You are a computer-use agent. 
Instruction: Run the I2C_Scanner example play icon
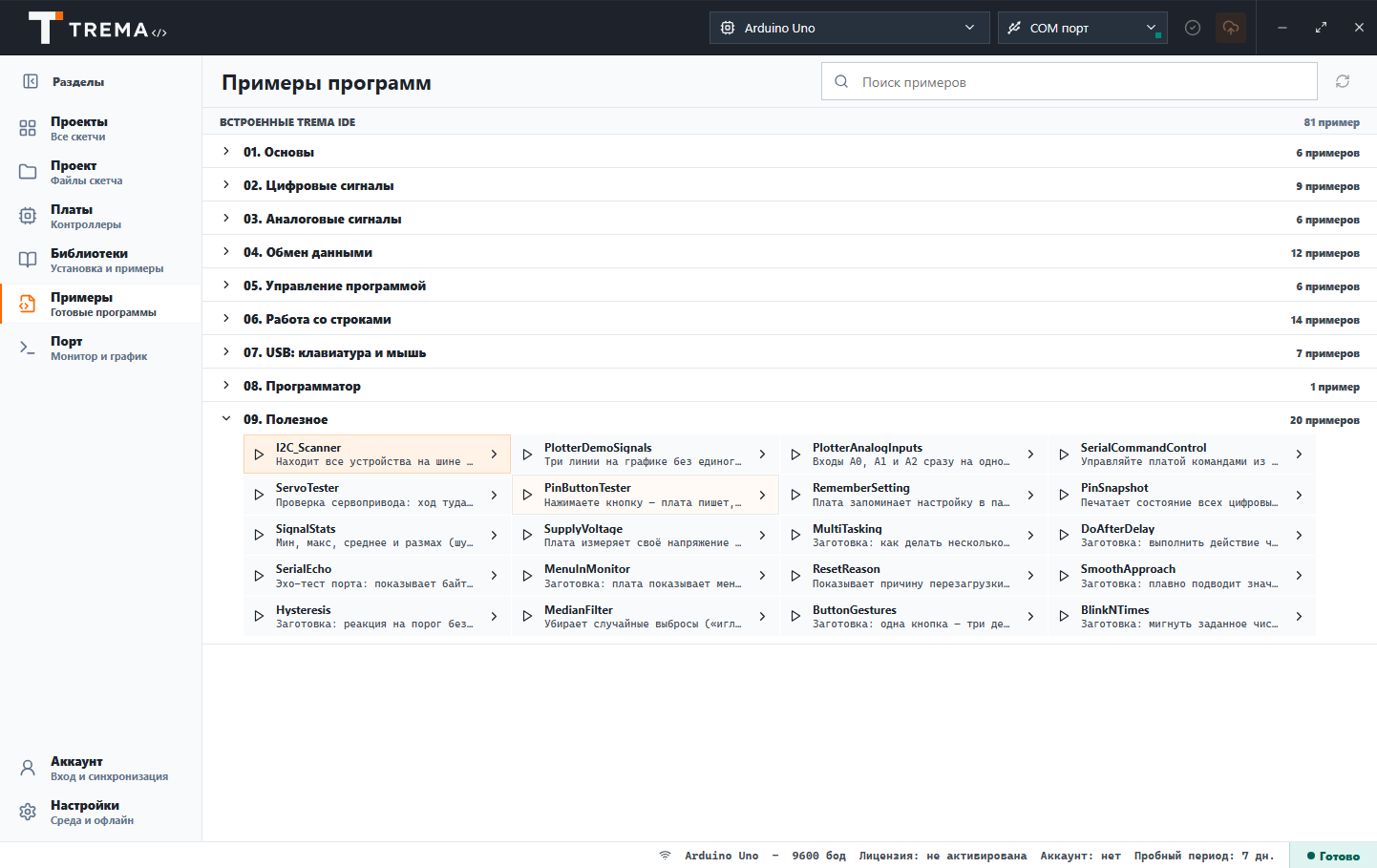[x=259, y=455]
